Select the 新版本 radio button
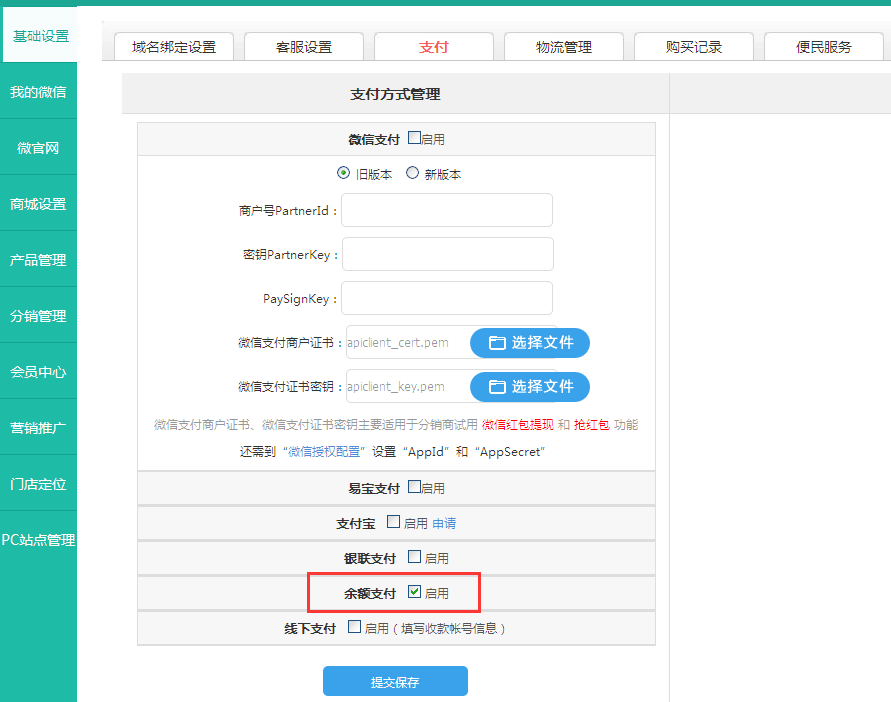891x702 pixels. [x=412, y=173]
